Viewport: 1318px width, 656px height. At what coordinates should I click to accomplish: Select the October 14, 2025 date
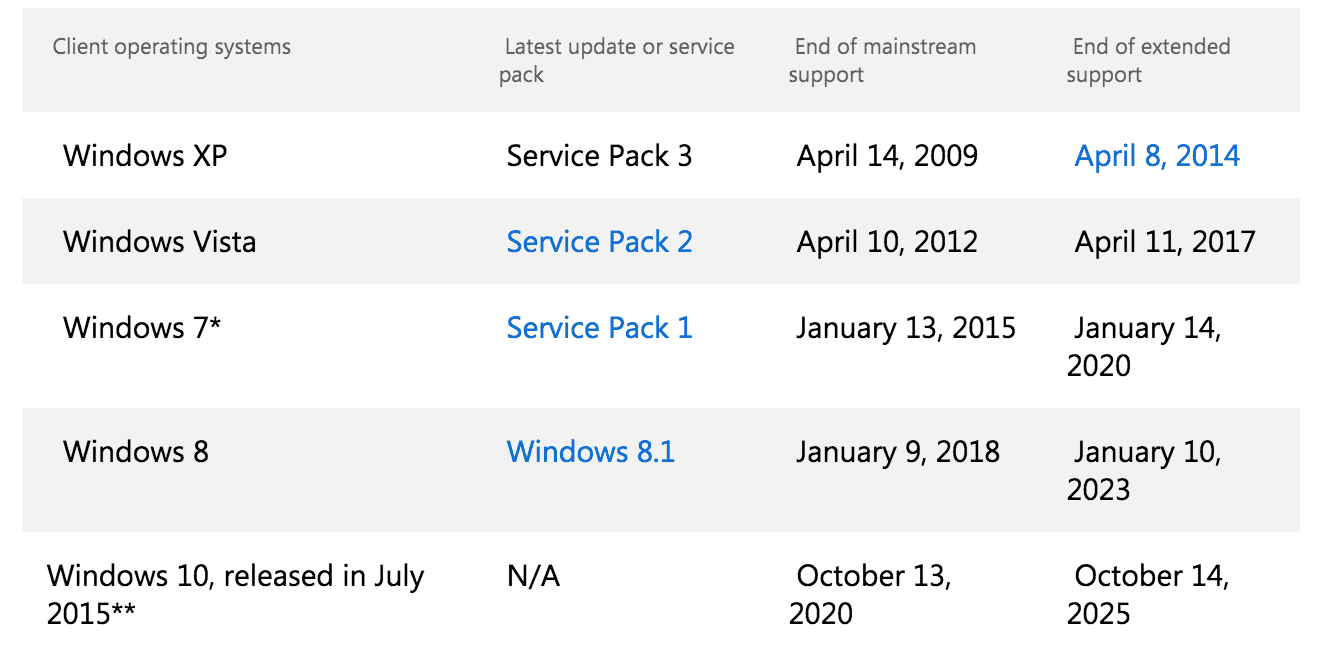(1148, 594)
